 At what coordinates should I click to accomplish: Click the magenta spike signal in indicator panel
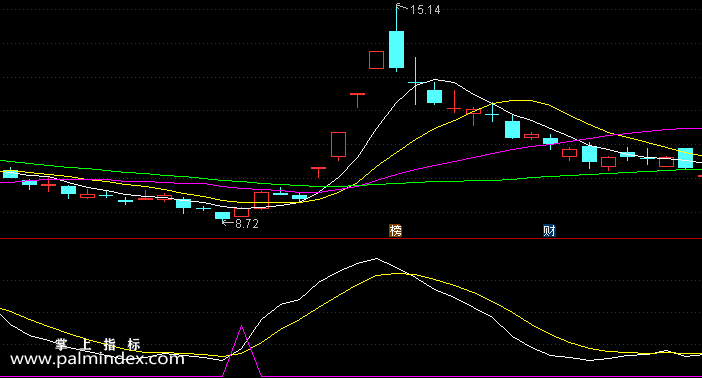pyautogui.click(x=242, y=351)
